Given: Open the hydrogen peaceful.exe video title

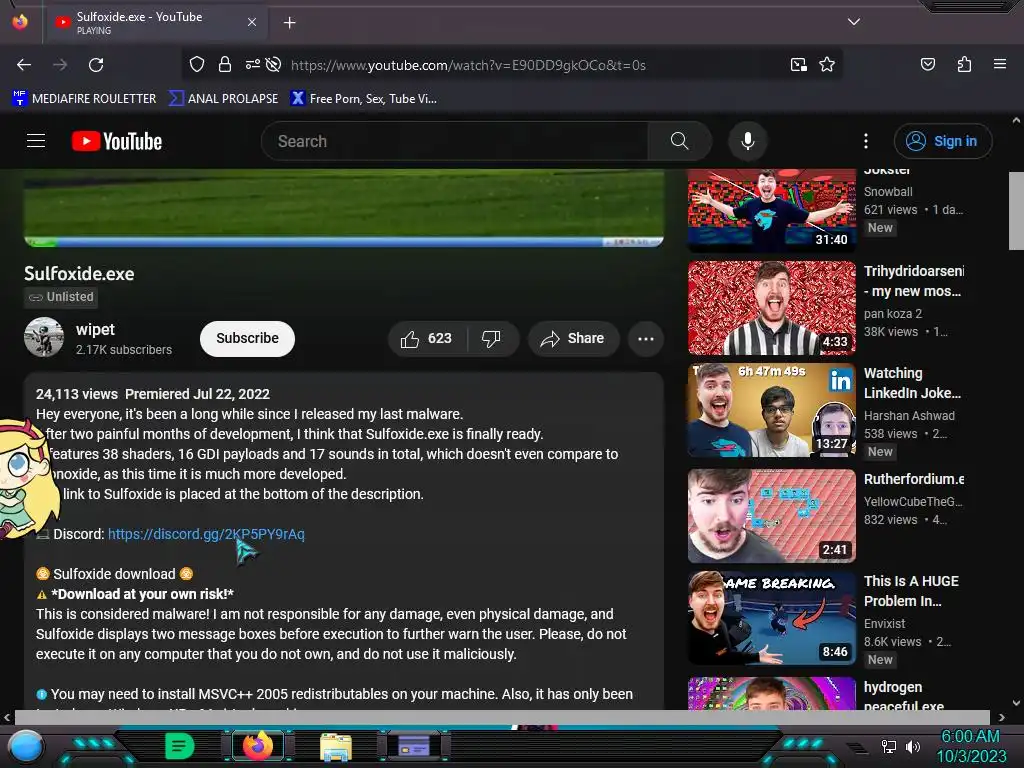Looking at the screenshot, I should point(903,696).
